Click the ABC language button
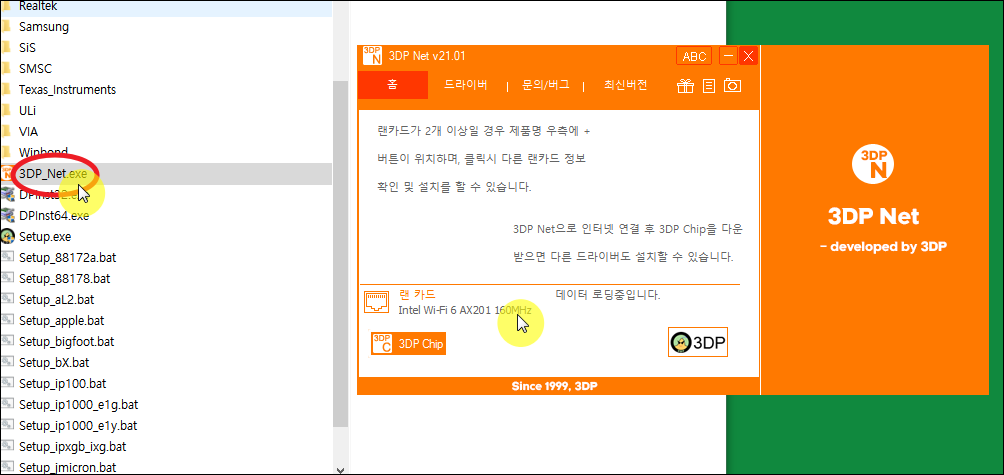 694,56
